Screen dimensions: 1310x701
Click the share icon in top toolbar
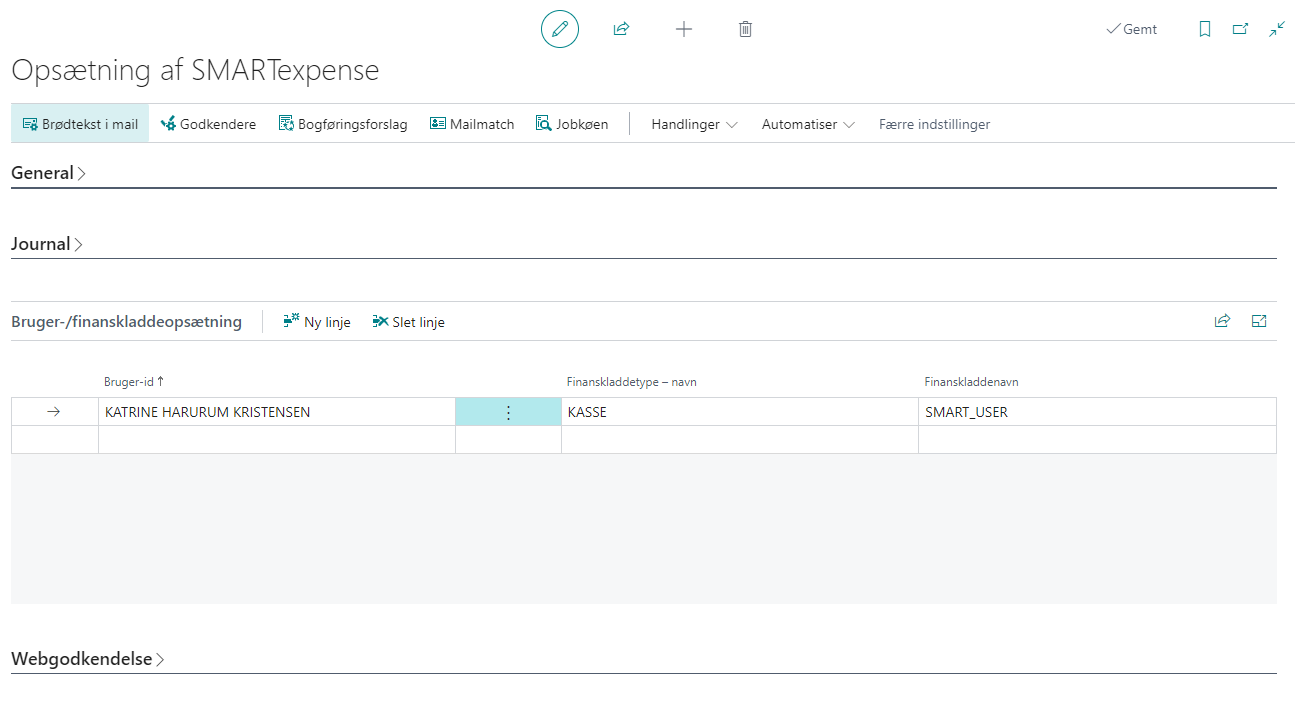click(x=621, y=29)
